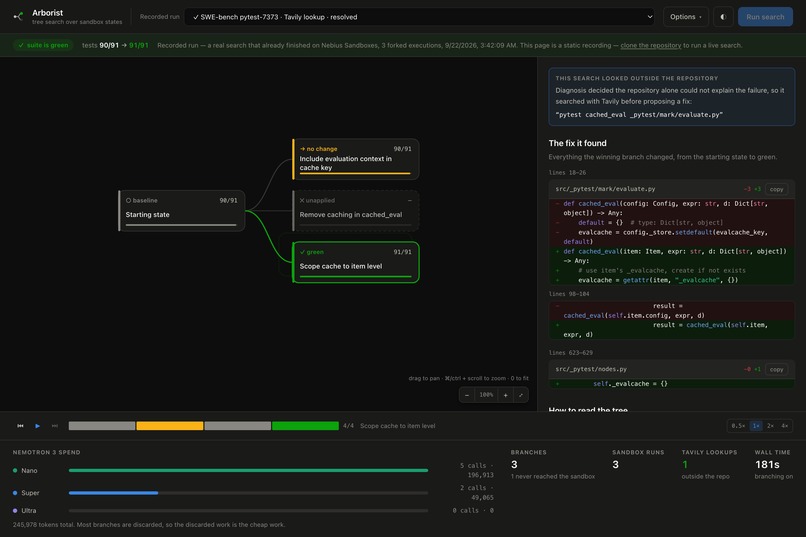Select the Include evaluation context in cache key node

pos(356,159)
